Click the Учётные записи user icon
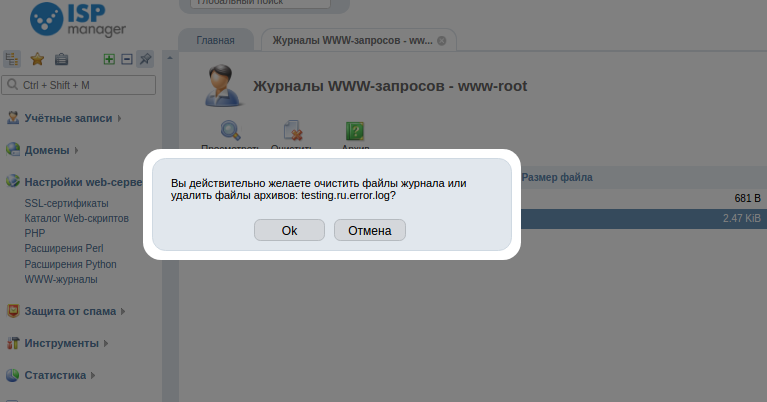 [x=13, y=118]
